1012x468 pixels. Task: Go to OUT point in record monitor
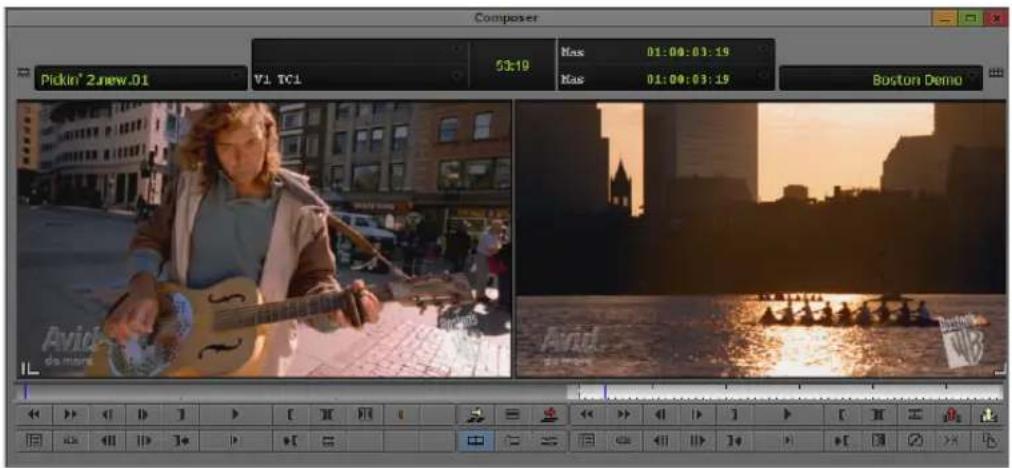pos(735,440)
